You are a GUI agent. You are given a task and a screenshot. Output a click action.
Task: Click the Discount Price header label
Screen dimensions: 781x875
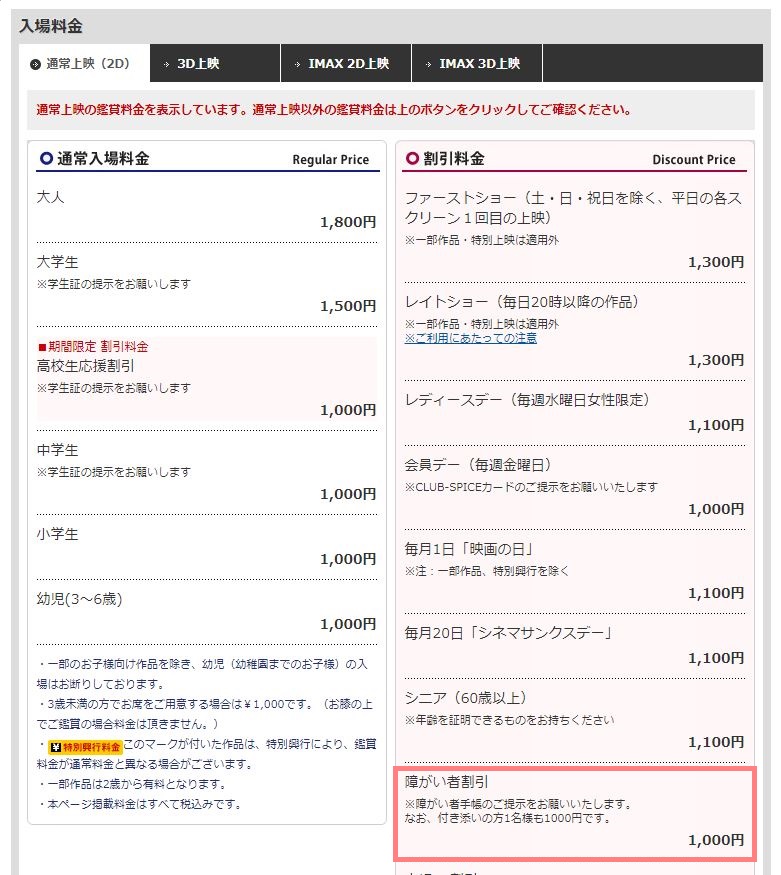693,160
